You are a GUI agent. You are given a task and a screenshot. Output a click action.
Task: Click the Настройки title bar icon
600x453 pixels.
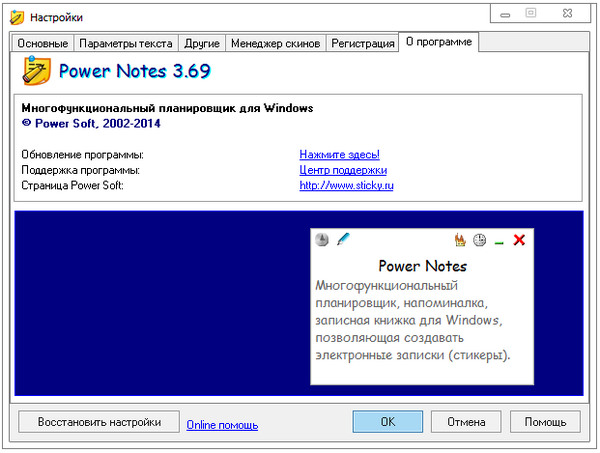pos(16,17)
